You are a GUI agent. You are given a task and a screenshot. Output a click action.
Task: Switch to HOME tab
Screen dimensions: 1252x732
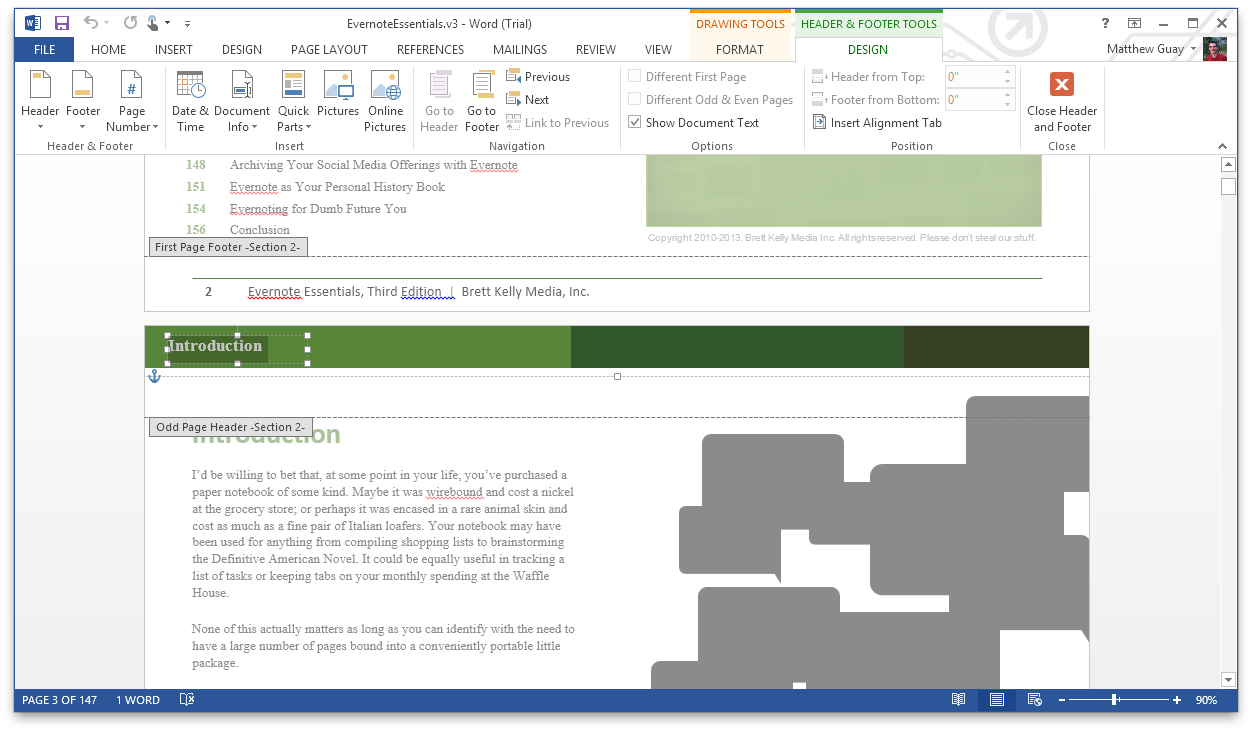pyautogui.click(x=108, y=49)
